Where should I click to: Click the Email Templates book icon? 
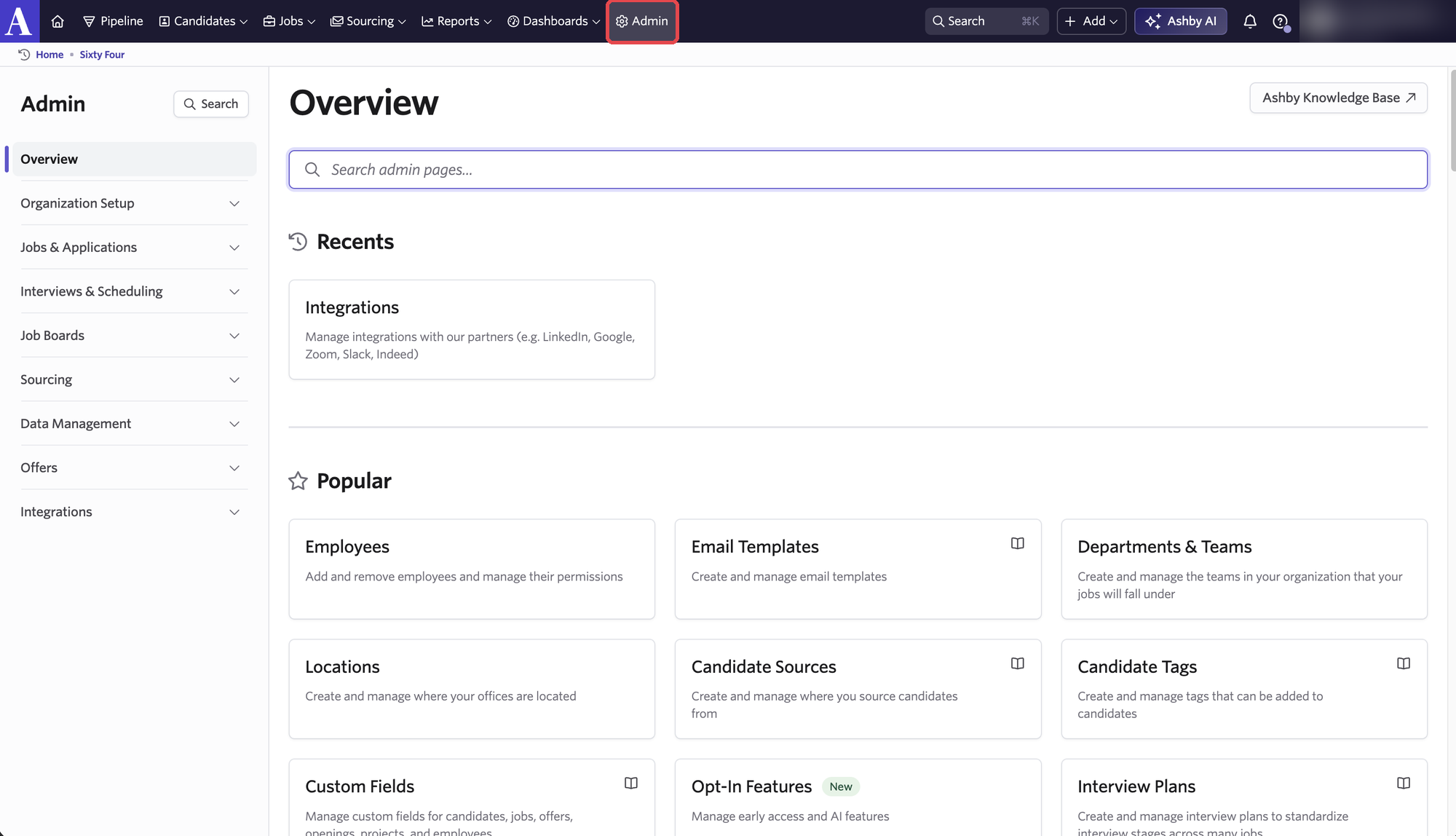[1018, 543]
